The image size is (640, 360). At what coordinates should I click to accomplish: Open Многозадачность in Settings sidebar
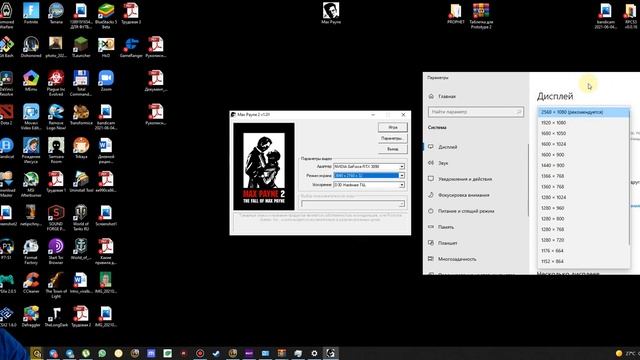[476, 259]
